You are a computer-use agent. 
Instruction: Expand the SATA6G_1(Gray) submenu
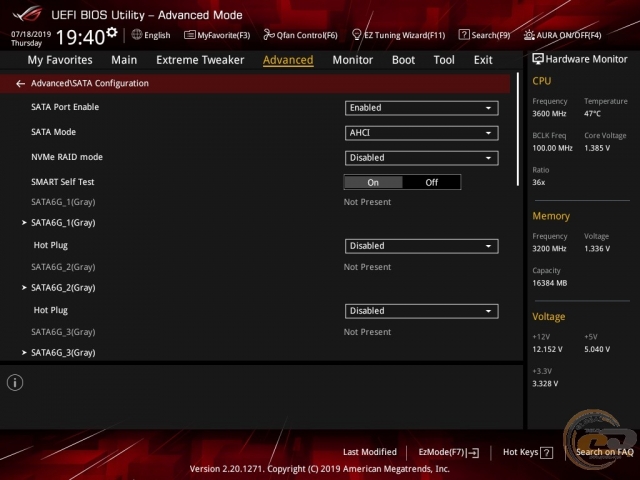[x=63, y=223]
